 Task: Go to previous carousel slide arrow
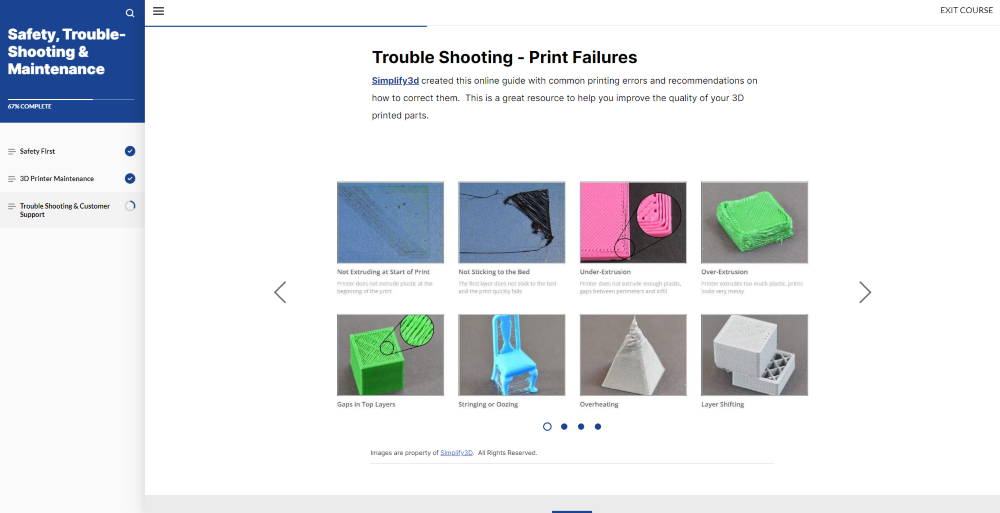280,292
